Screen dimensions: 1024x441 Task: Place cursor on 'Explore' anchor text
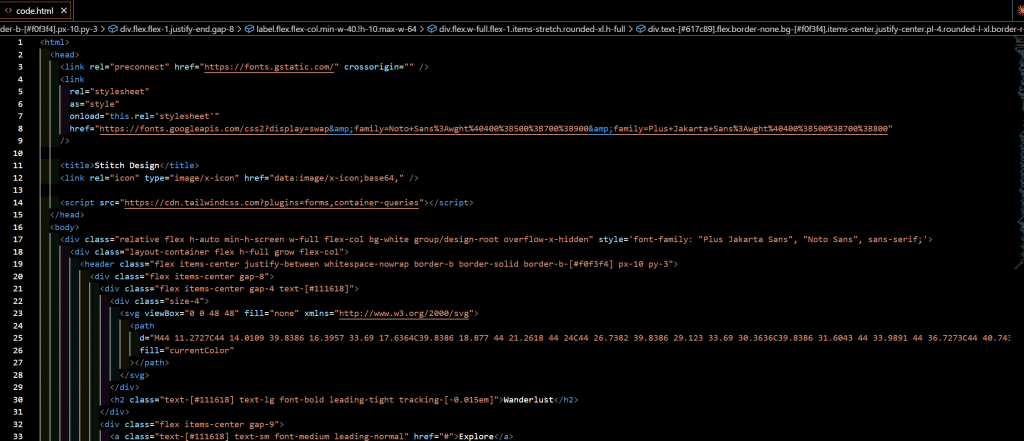475,436
